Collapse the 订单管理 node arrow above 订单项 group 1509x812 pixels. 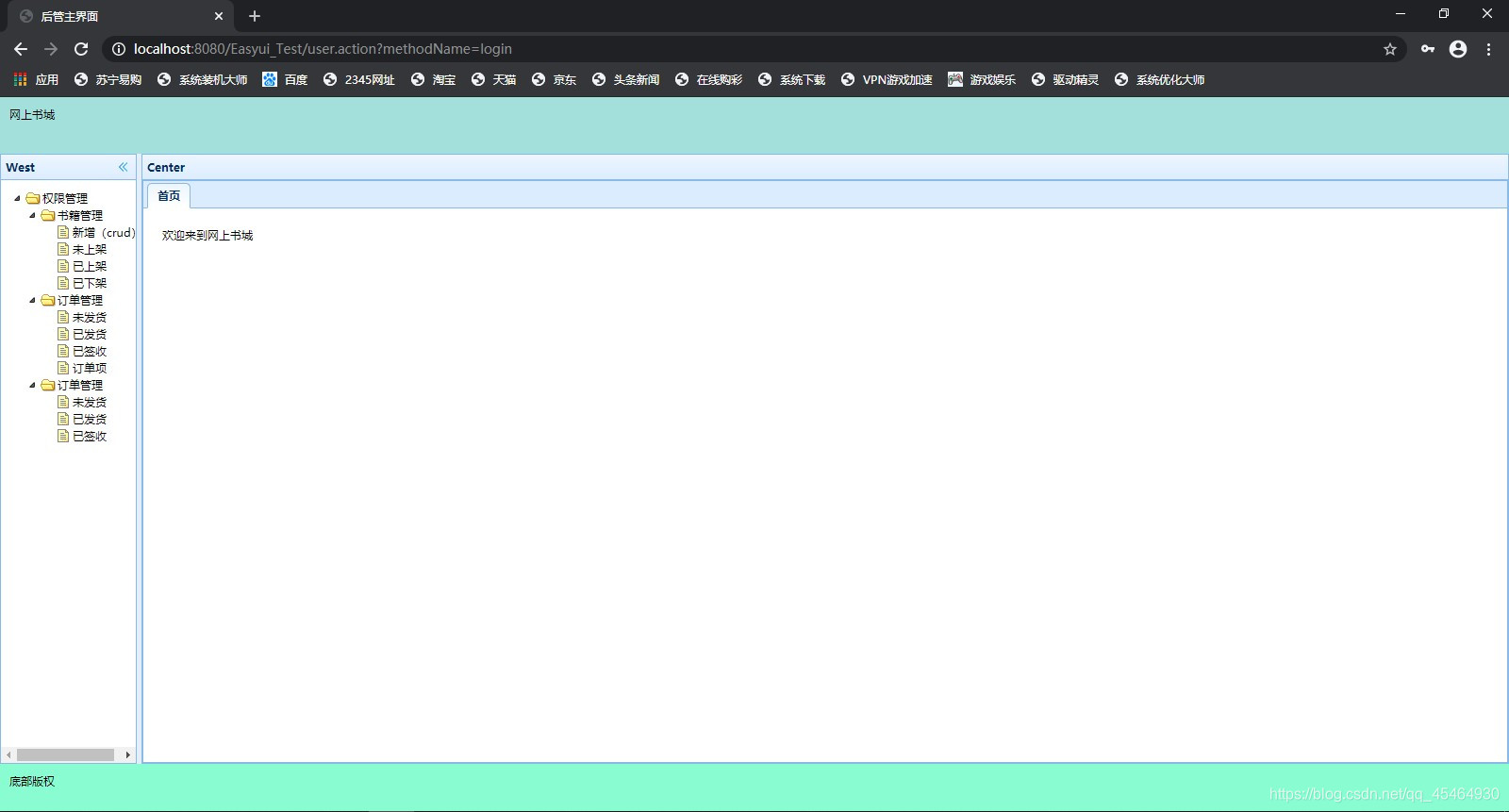click(32, 300)
